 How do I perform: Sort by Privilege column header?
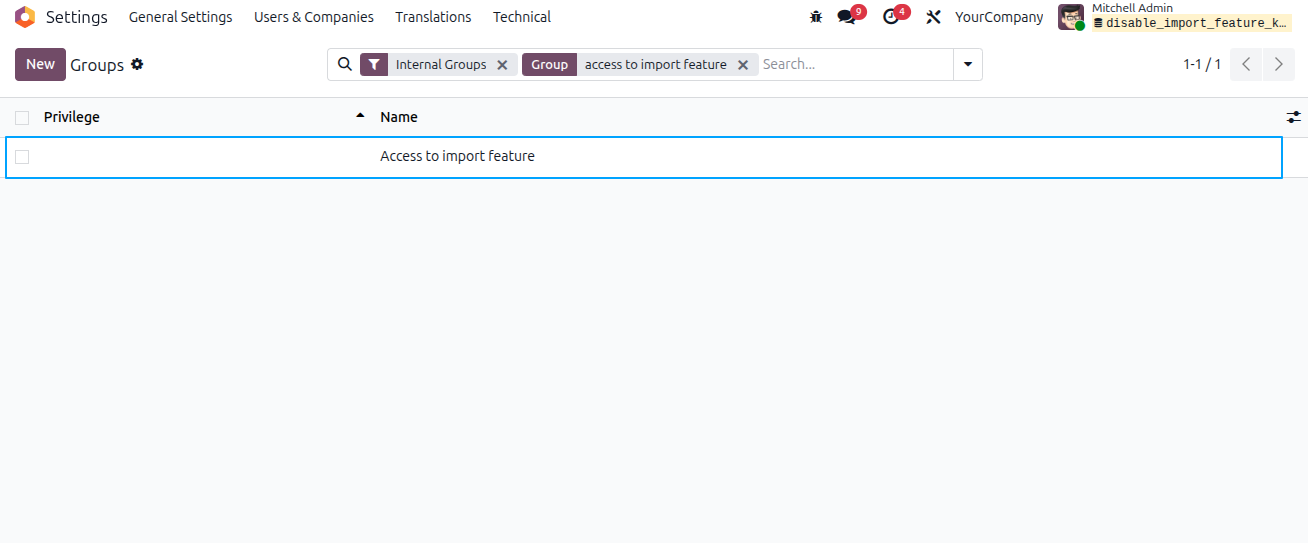72,117
